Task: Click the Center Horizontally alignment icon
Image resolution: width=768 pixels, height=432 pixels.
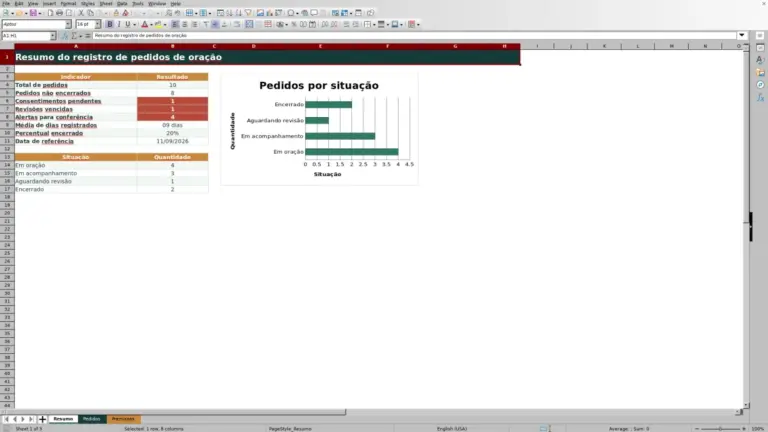Action: pos(185,24)
